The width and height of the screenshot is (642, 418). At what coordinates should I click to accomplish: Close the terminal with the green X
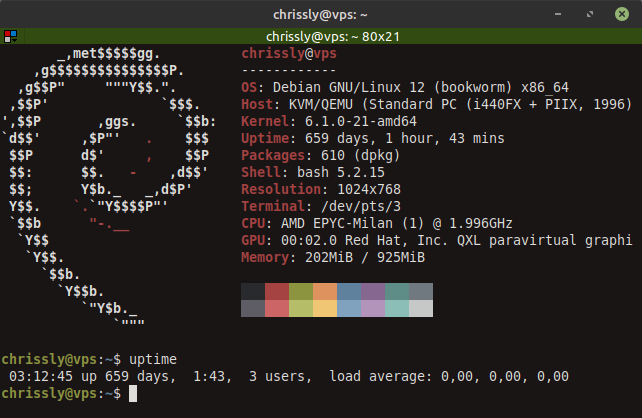[622, 14]
